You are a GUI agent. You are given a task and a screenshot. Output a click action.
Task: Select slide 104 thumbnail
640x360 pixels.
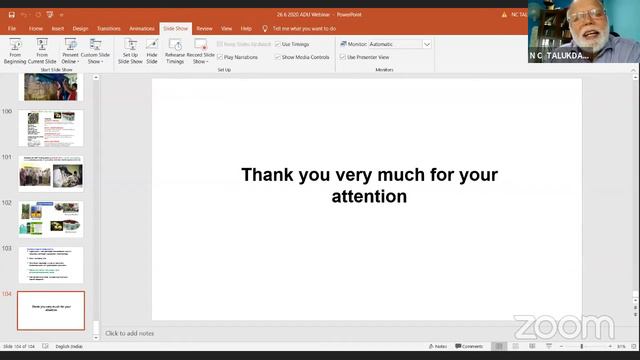pos(51,311)
